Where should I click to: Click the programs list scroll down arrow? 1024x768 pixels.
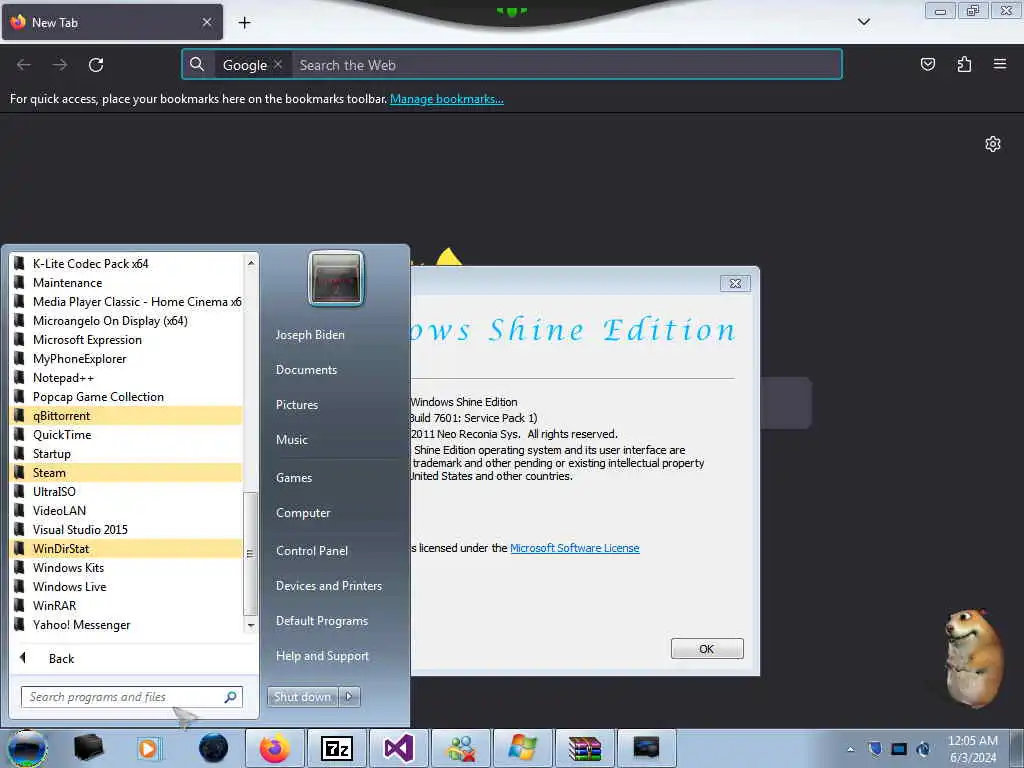pyautogui.click(x=251, y=625)
